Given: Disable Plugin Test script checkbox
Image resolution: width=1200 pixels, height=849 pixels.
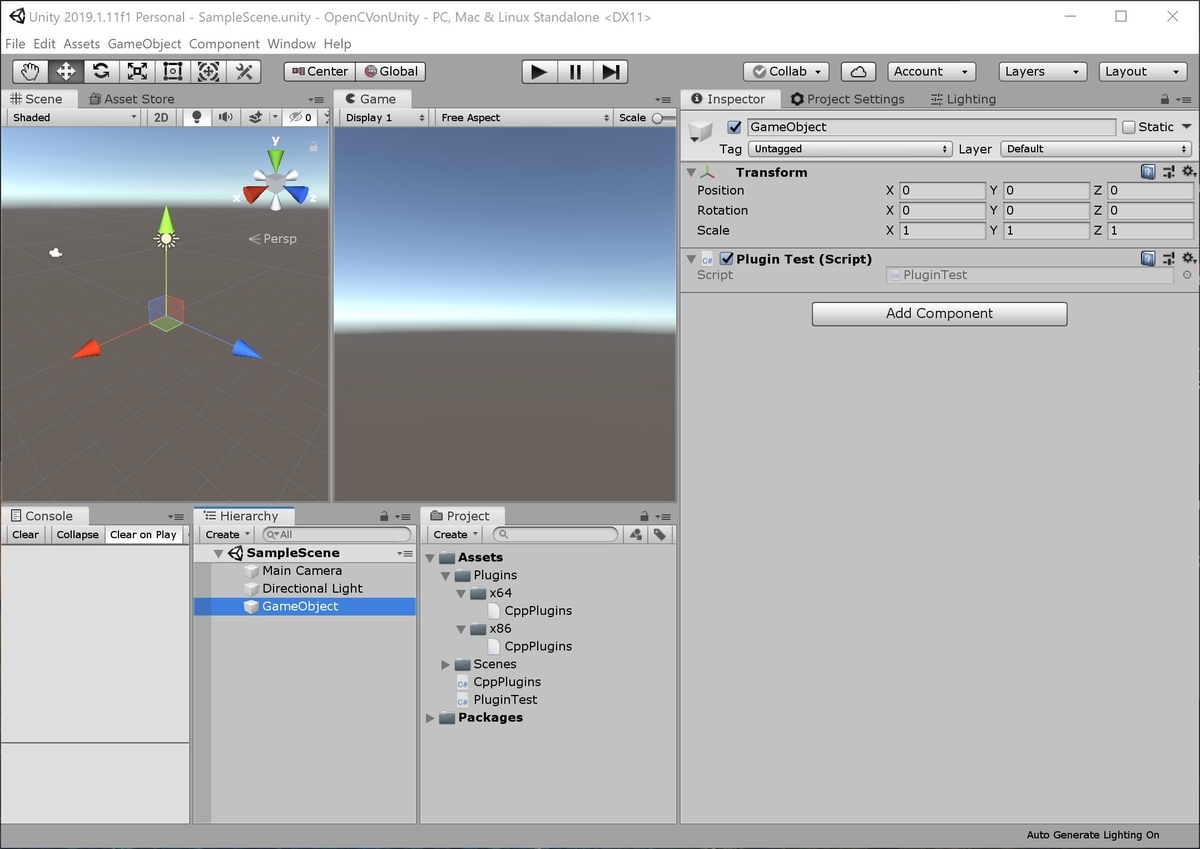Looking at the screenshot, I should point(727,258).
